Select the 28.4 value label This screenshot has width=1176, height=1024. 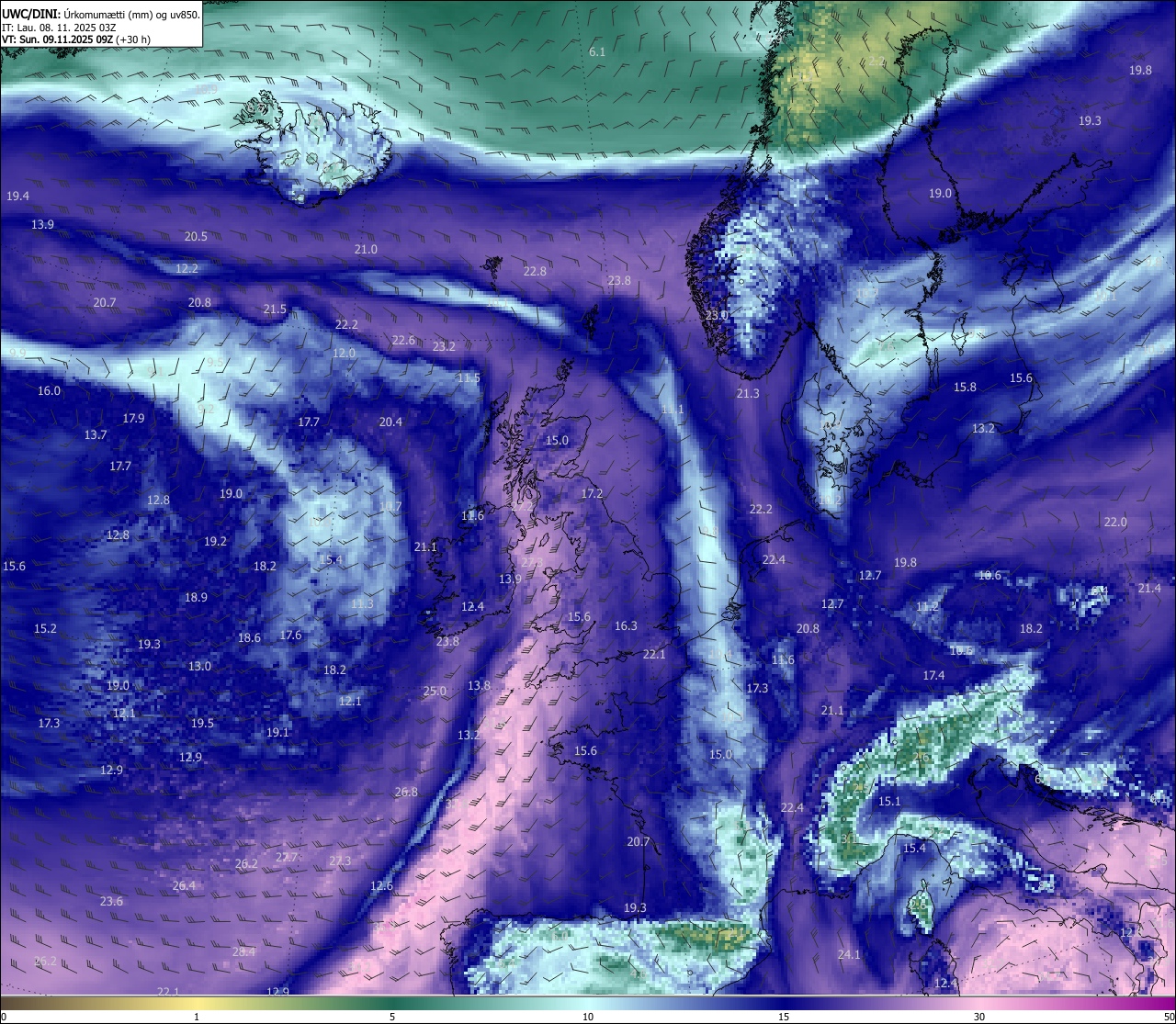tap(243, 952)
